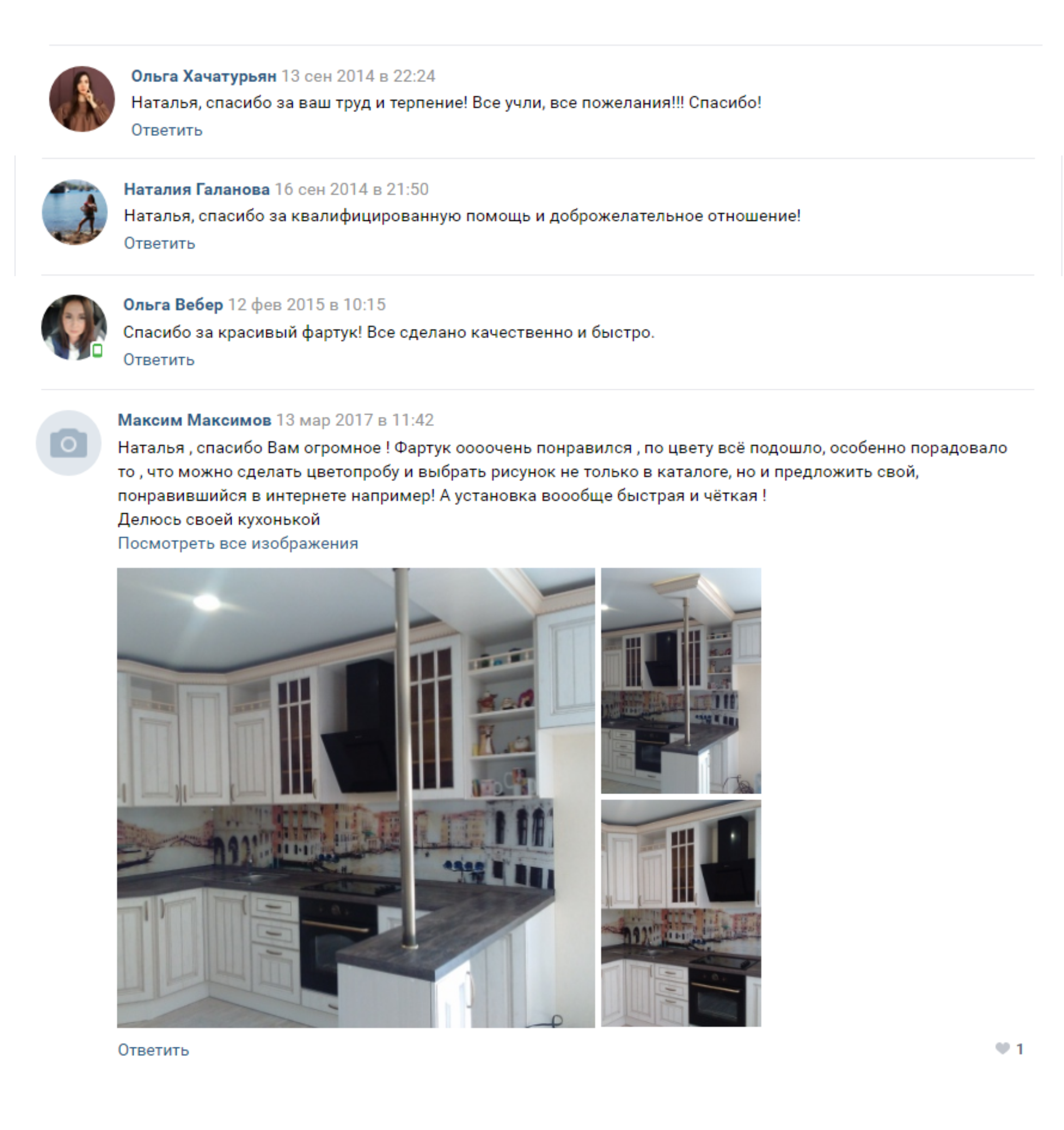Click the green mobile online indicator
1064x1130 pixels.
97,351
